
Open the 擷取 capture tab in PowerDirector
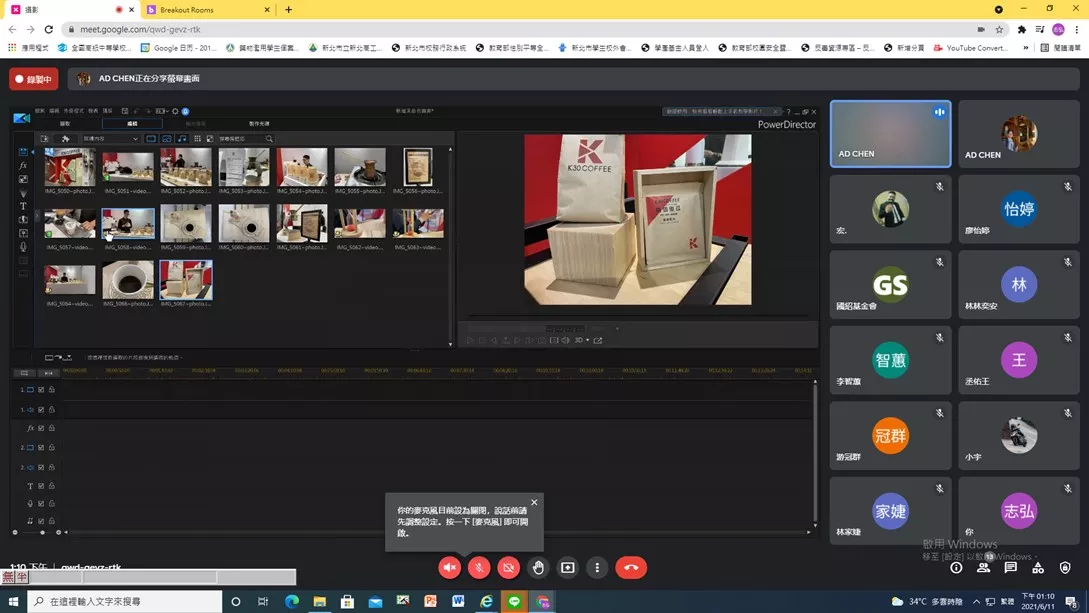(65, 124)
